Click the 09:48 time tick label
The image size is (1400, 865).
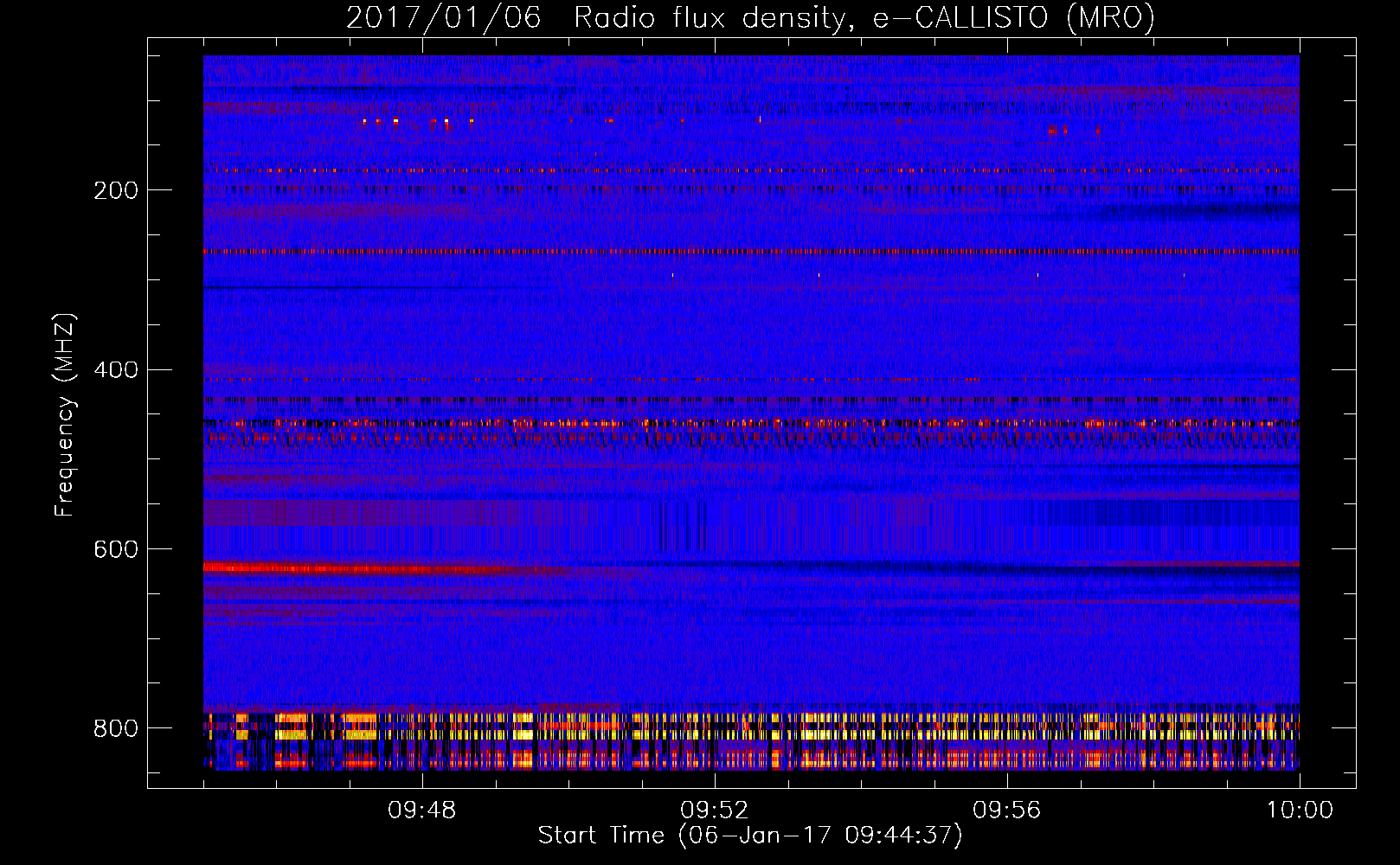(x=422, y=811)
